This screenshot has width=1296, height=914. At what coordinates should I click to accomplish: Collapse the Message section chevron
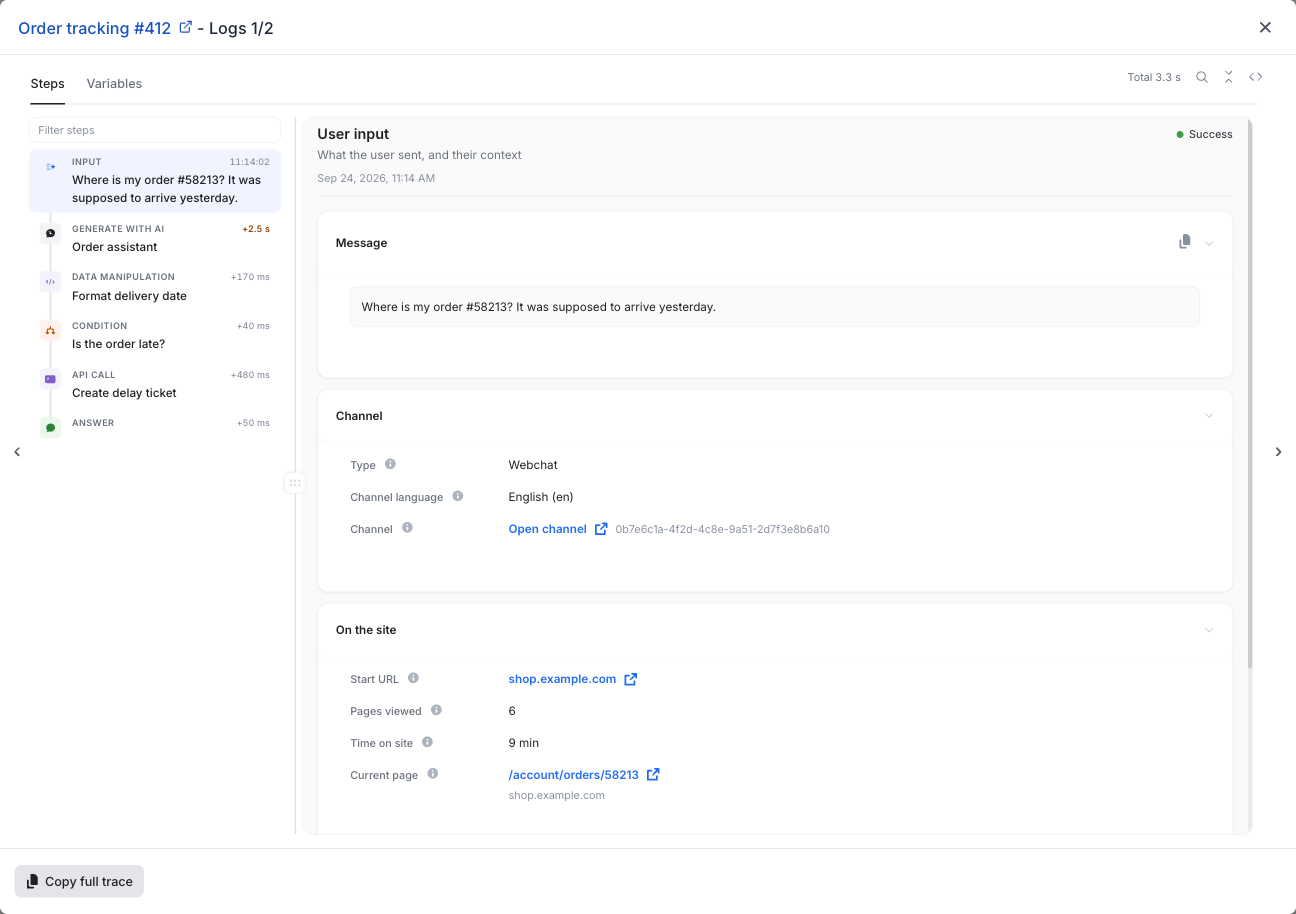[x=1209, y=243]
